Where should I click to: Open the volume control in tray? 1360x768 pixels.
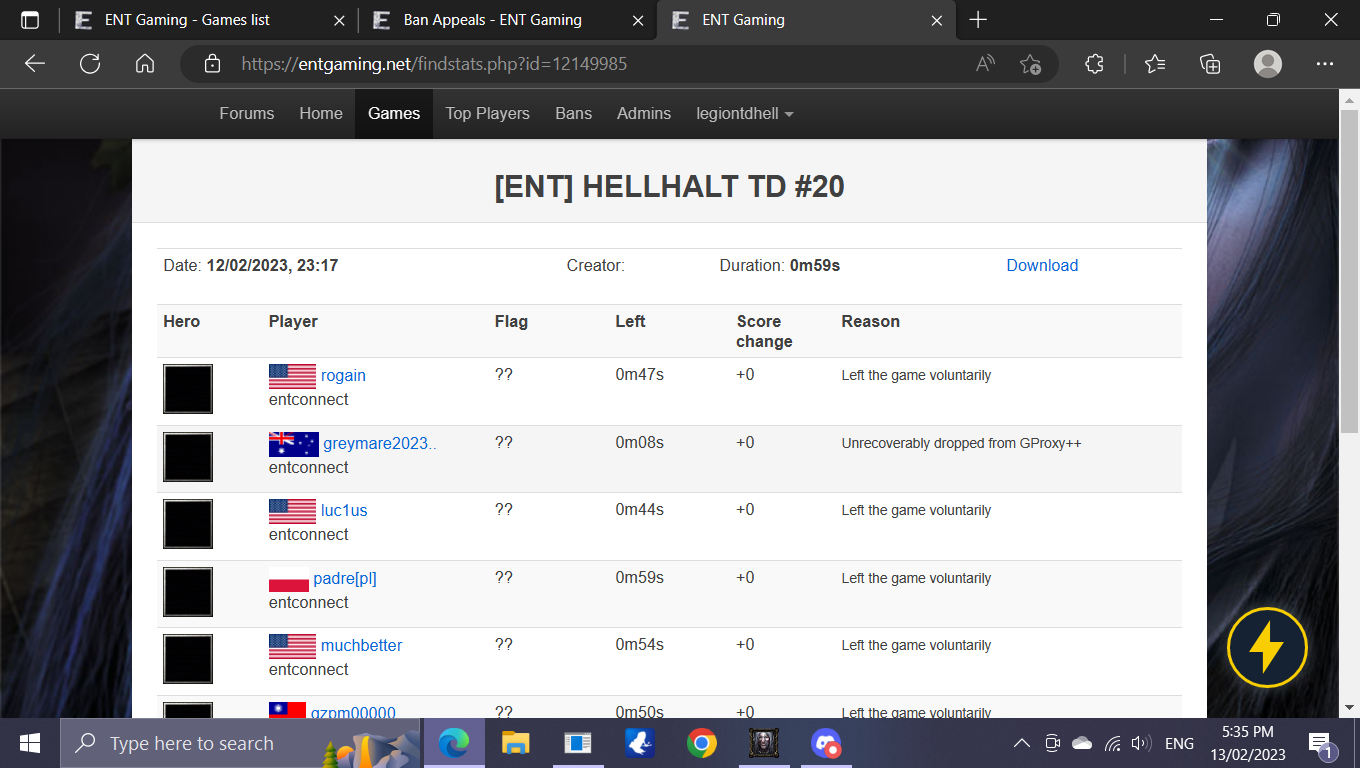tap(1142, 743)
